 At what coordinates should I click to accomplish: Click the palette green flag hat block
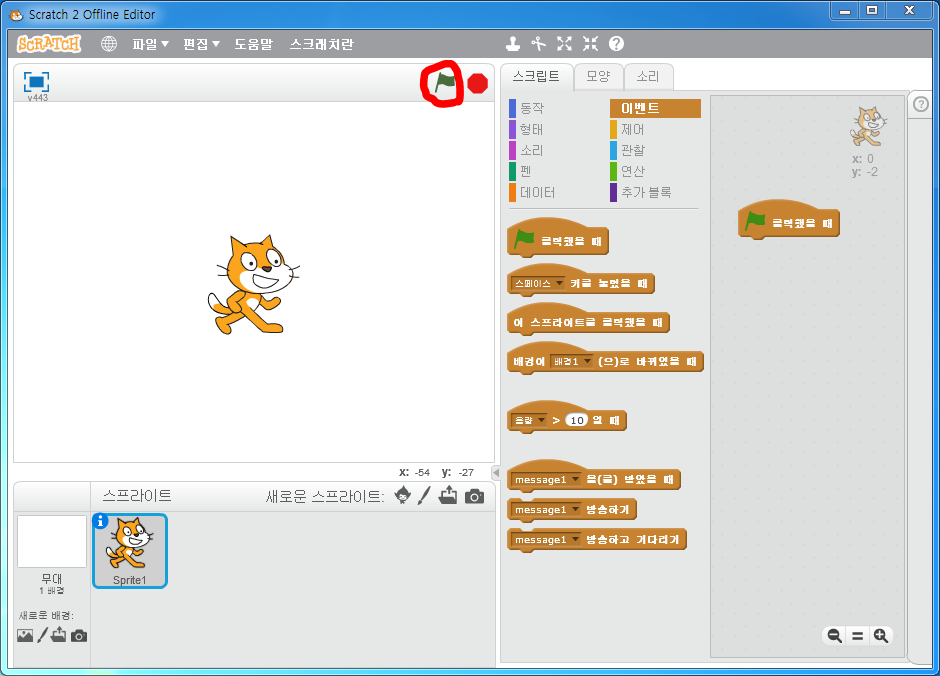558,239
